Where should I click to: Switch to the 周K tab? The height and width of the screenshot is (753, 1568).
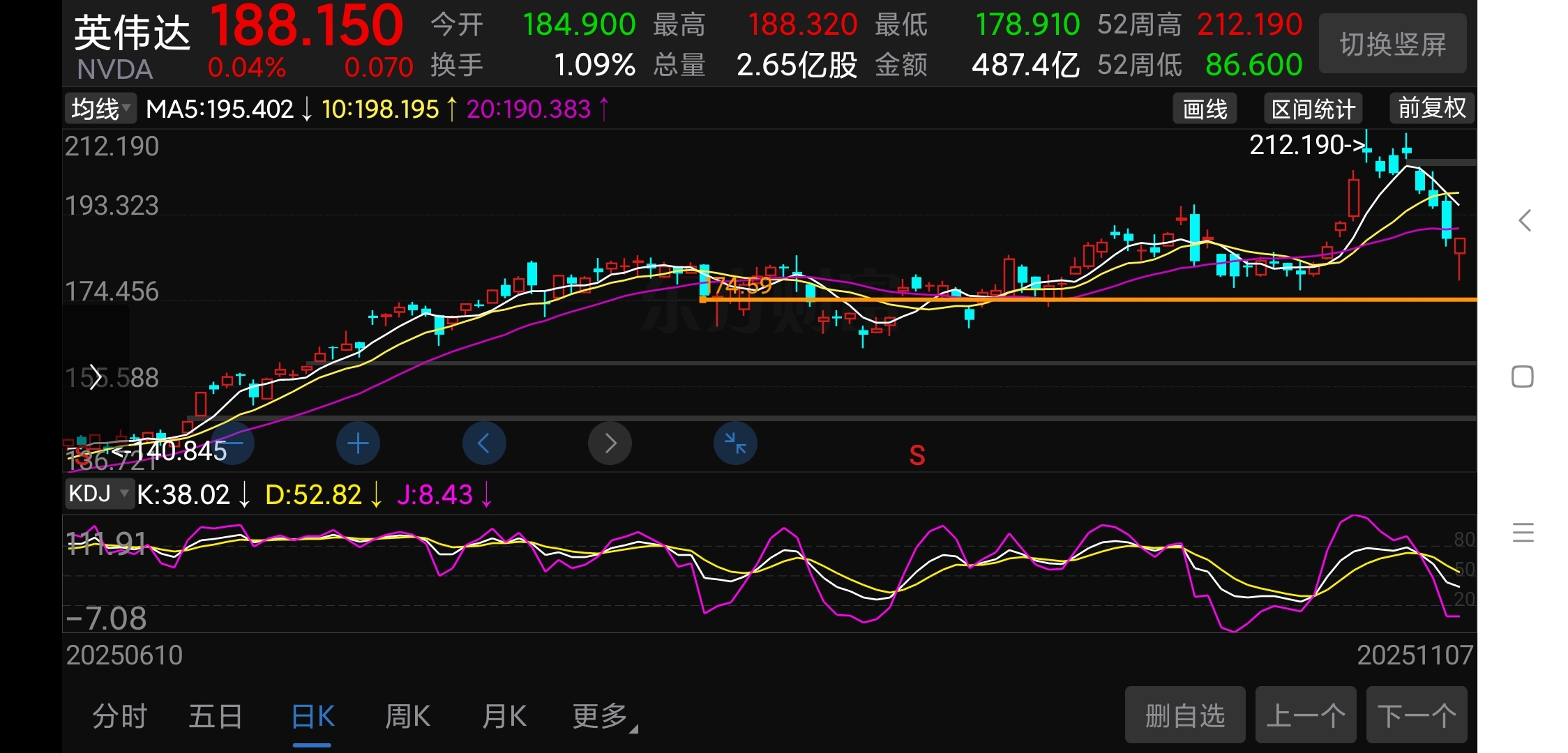[x=407, y=716]
